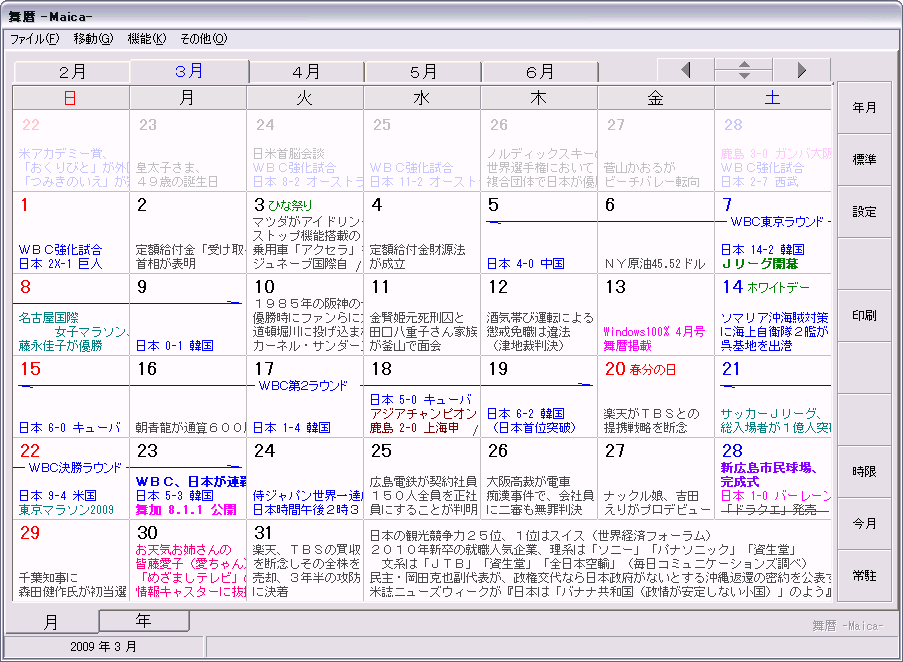Select the 月 view tab at bottom
This screenshot has height=662, width=903.
[x=51, y=622]
